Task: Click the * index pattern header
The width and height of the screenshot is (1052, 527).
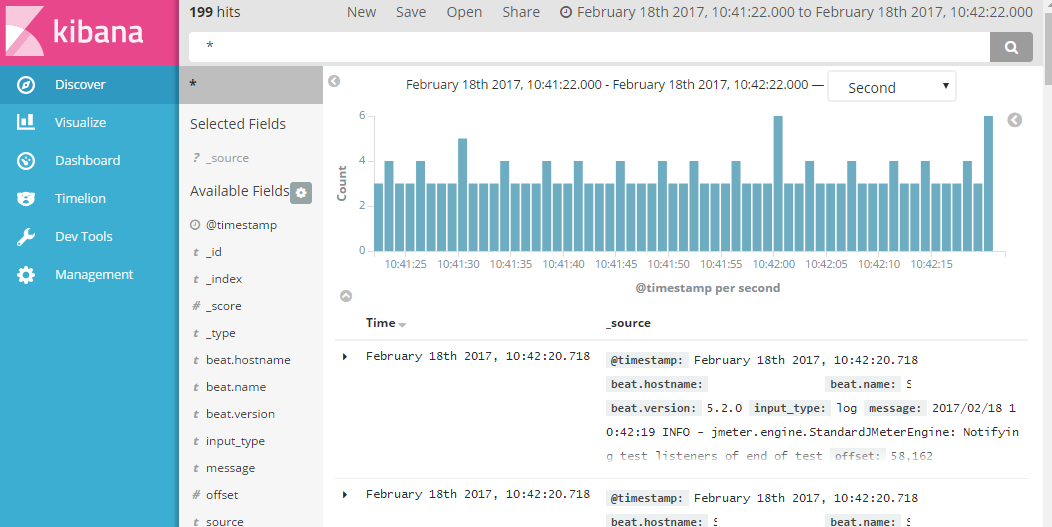Action: pyautogui.click(x=251, y=85)
